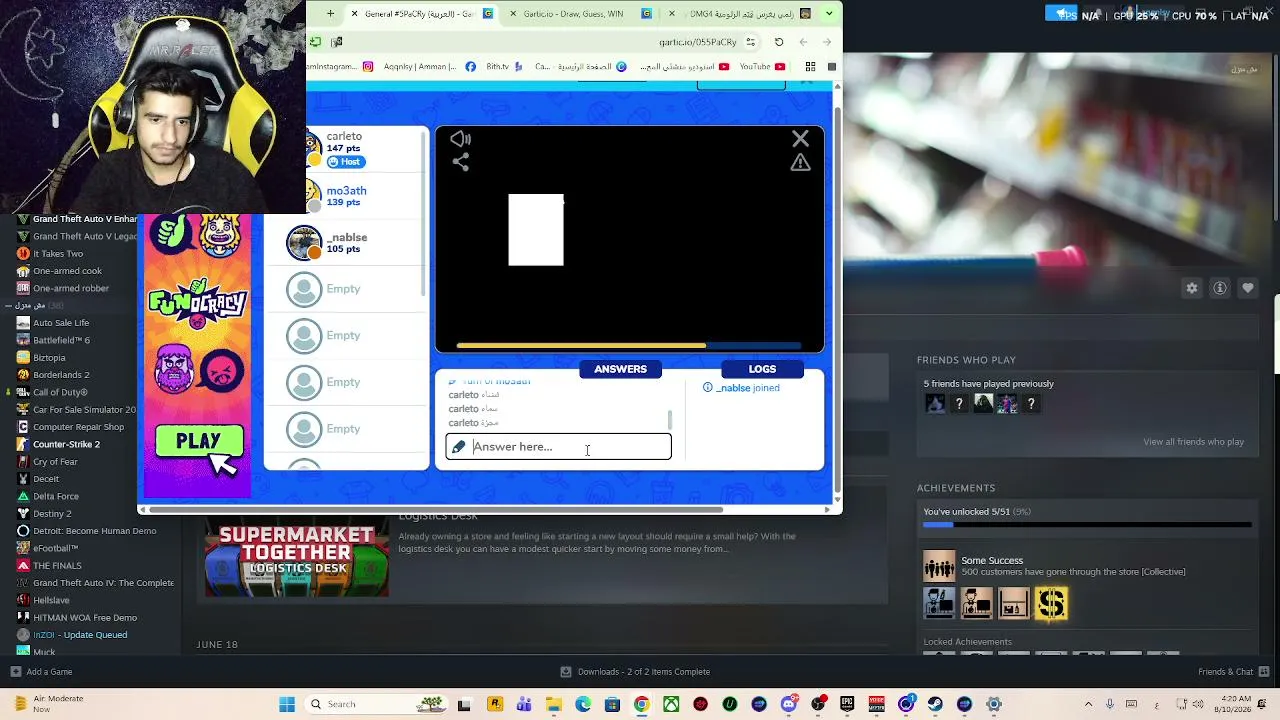Click the Gartic answers list scrollbar
Image resolution: width=1280 pixels, height=720 pixels.
pyautogui.click(x=669, y=419)
